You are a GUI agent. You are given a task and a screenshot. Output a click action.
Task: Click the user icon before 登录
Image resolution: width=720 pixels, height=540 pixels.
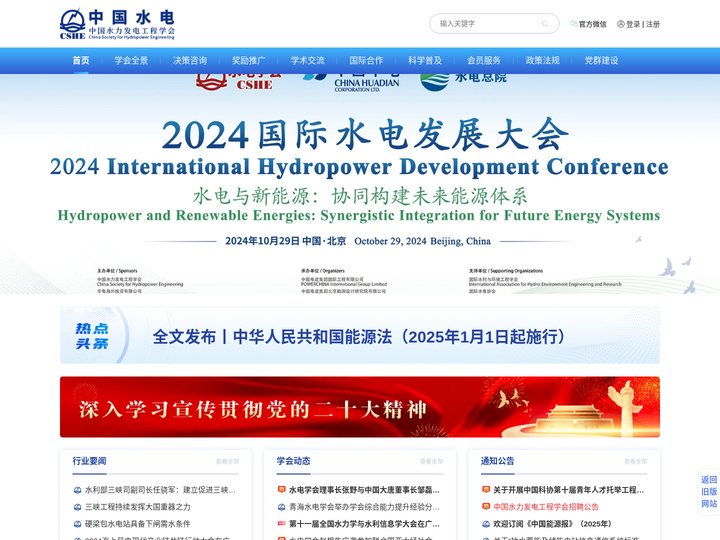(x=621, y=24)
